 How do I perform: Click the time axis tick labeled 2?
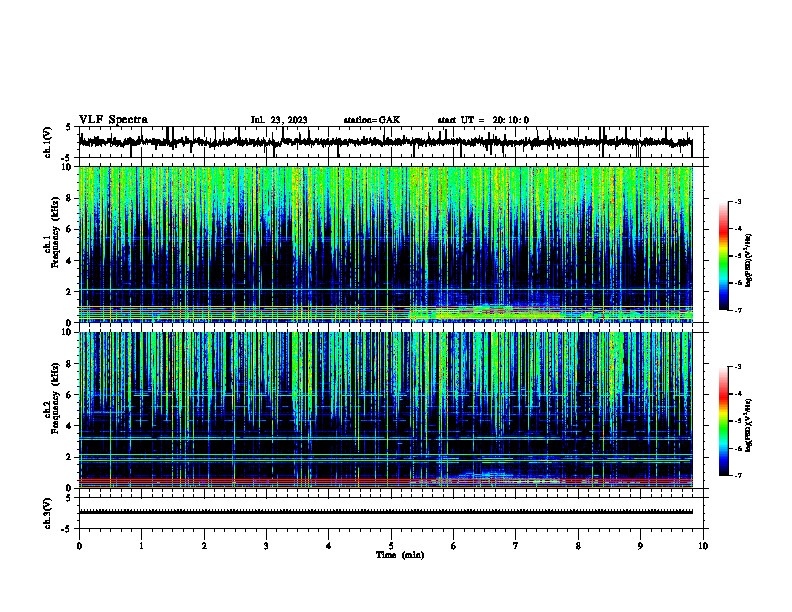[204, 546]
